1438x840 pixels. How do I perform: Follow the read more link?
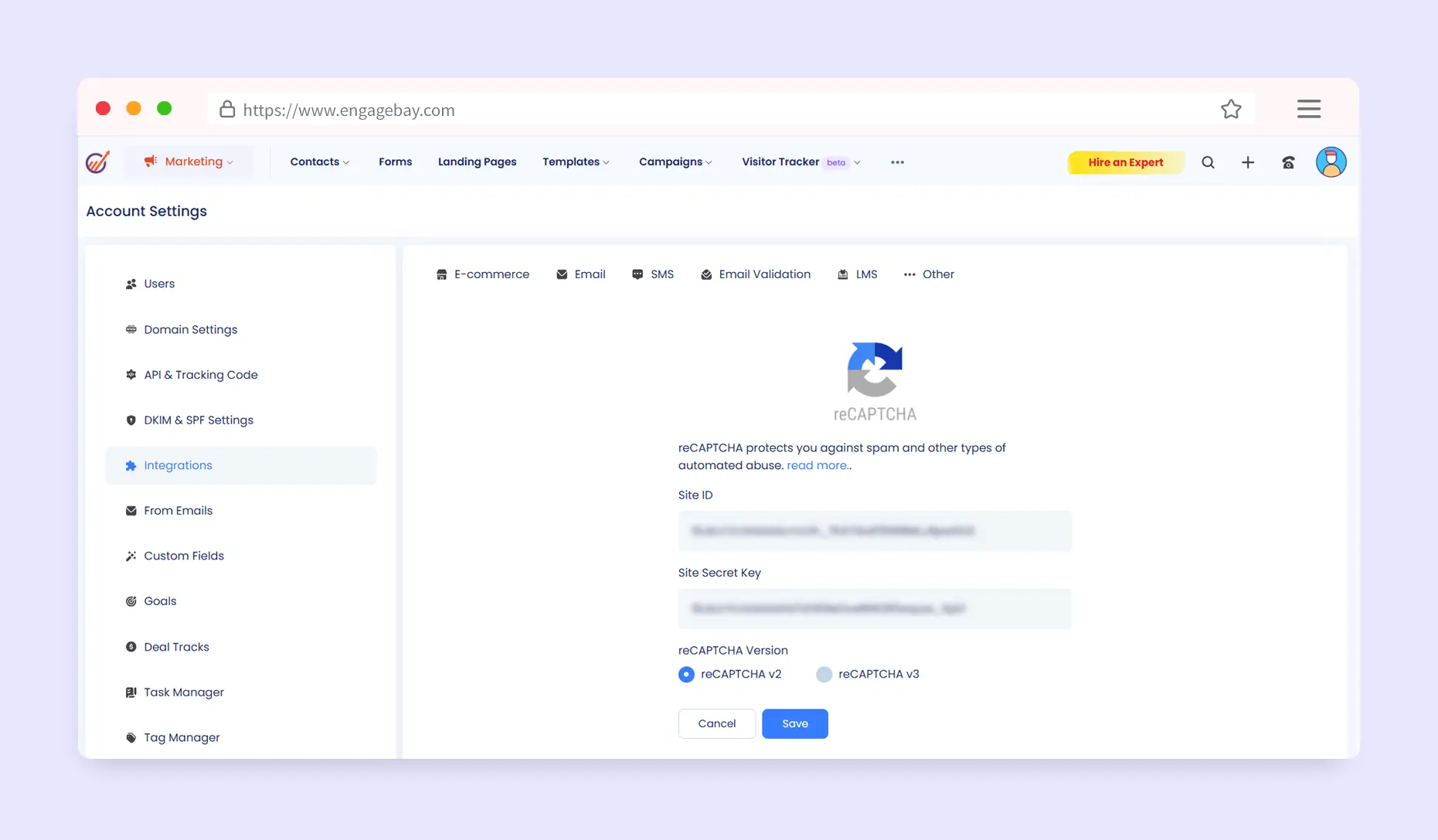click(x=817, y=465)
